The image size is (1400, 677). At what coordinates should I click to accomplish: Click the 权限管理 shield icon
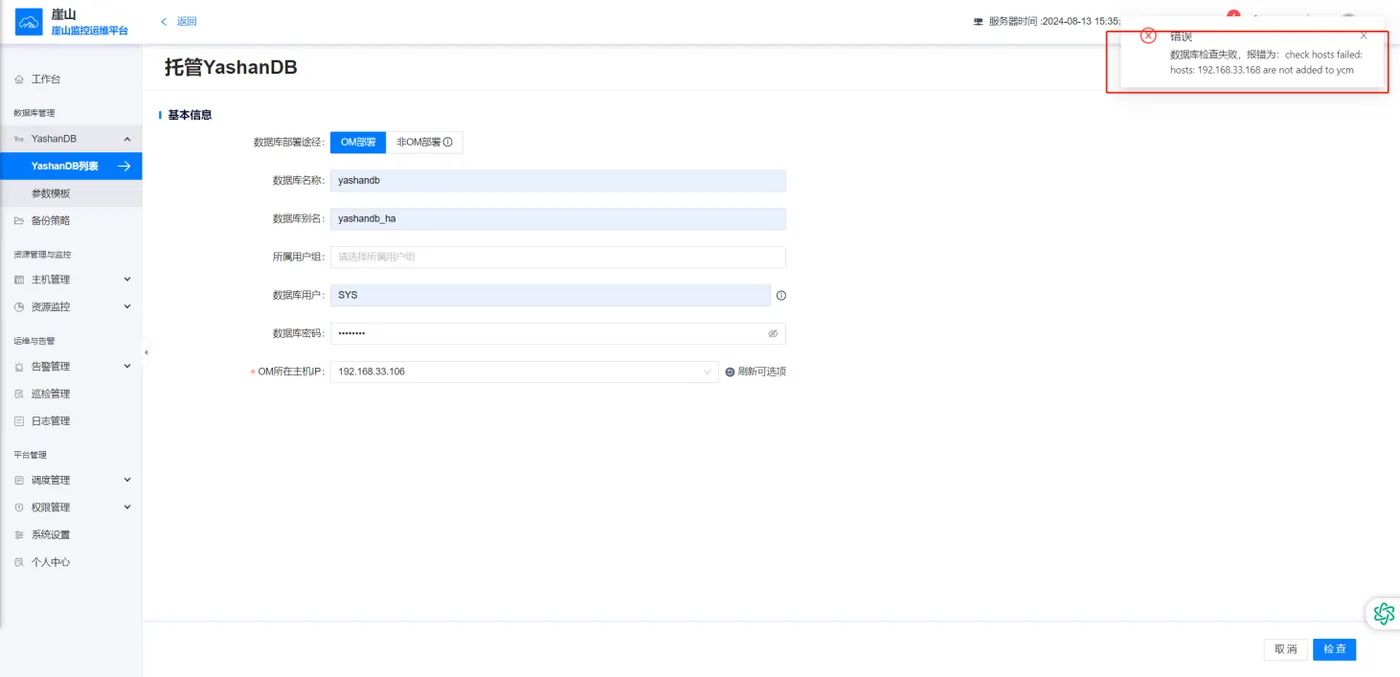[19, 508]
